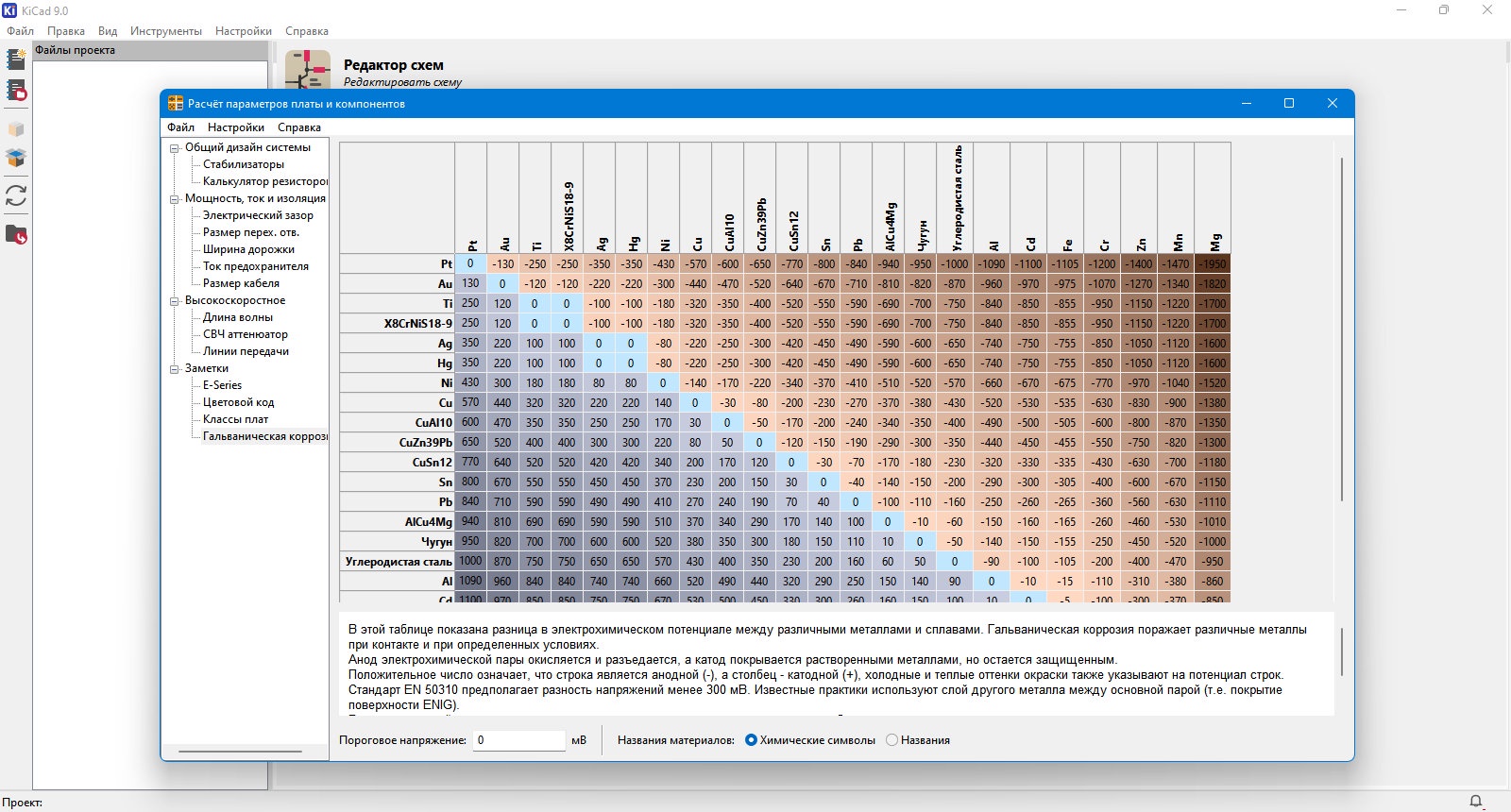Collapse the Мощность, ток и изоляция node
Screen dimensions: 1511x812
tap(175, 199)
